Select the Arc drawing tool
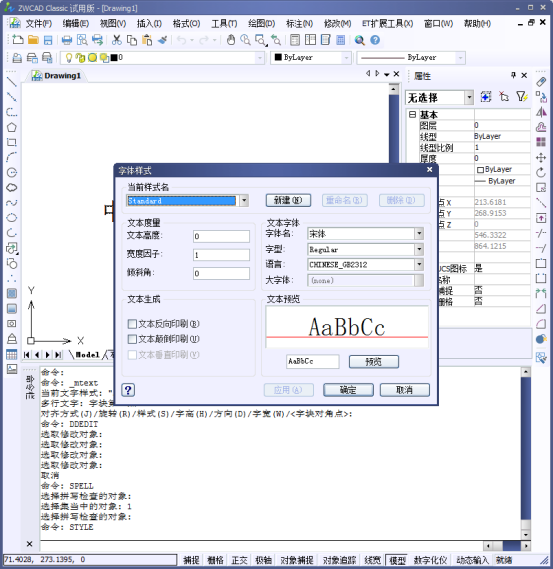The height and width of the screenshot is (569, 553). 12,157
